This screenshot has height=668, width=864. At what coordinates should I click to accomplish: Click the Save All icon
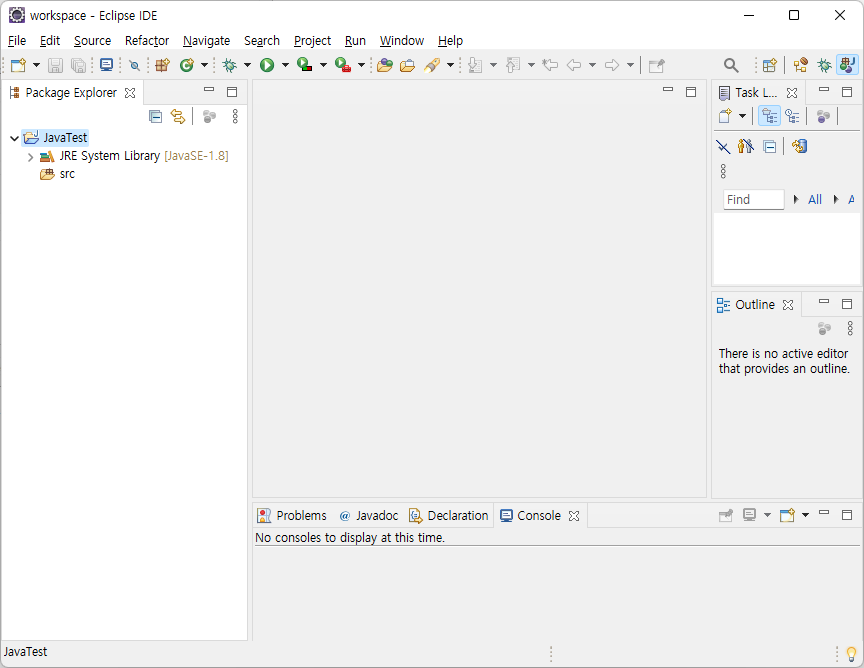(79, 65)
